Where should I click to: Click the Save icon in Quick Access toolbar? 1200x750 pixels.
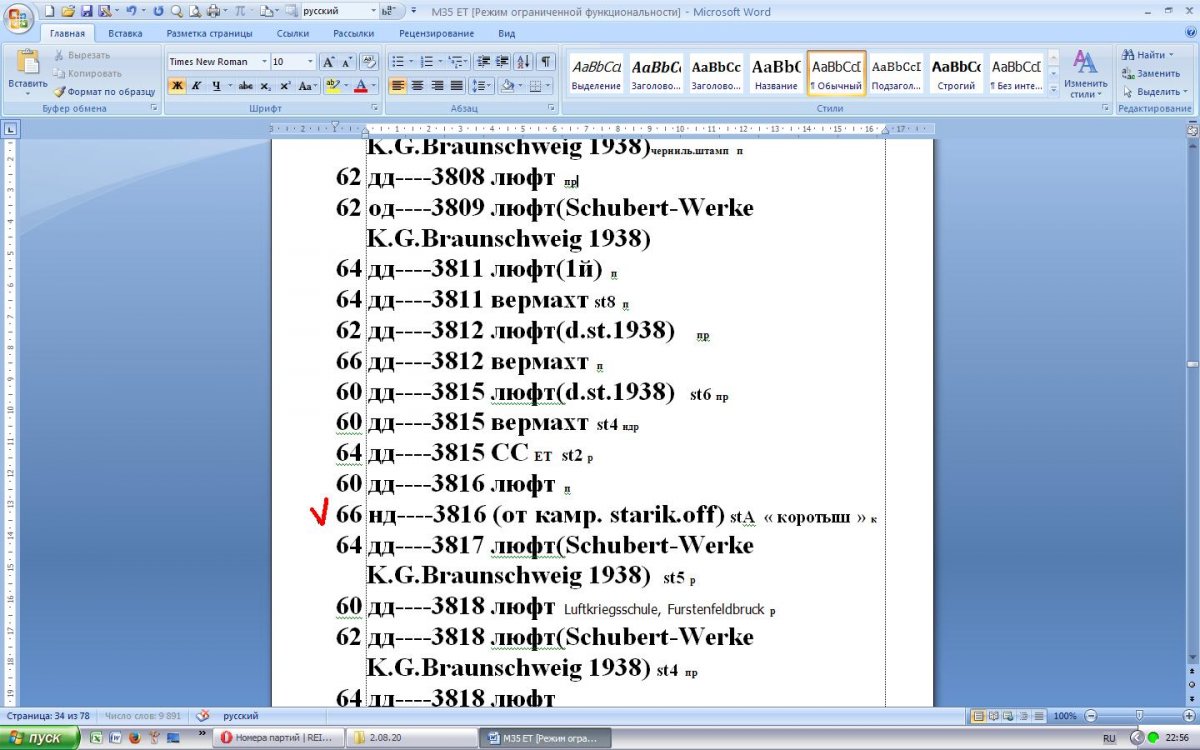point(86,11)
